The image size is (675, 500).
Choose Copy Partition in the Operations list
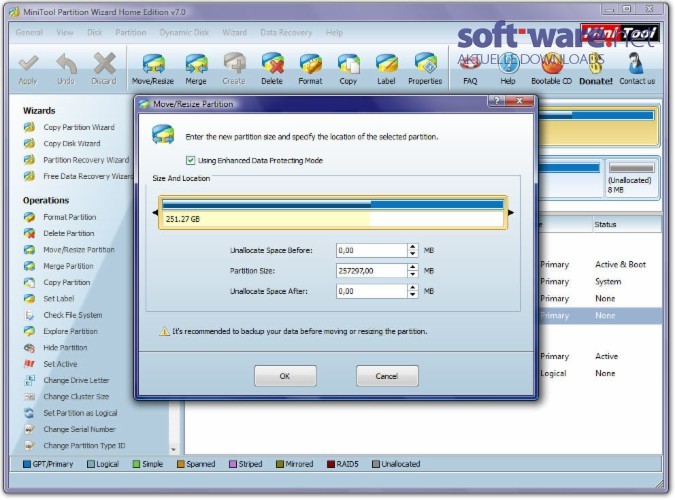(57, 283)
